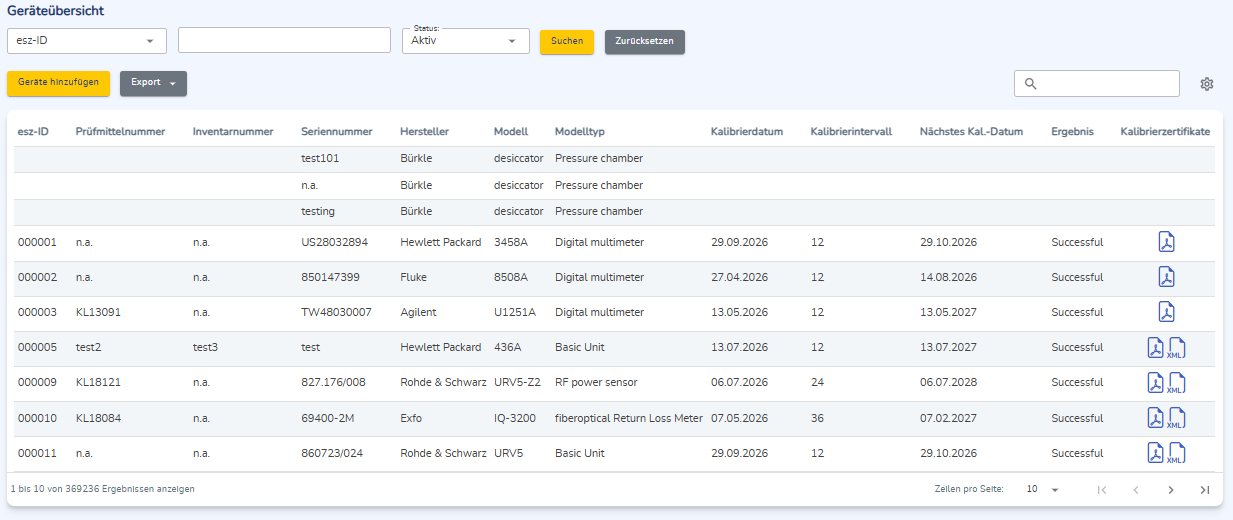Open the Status dropdown showing Aktiv
This screenshot has width=1233, height=520.
[466, 40]
